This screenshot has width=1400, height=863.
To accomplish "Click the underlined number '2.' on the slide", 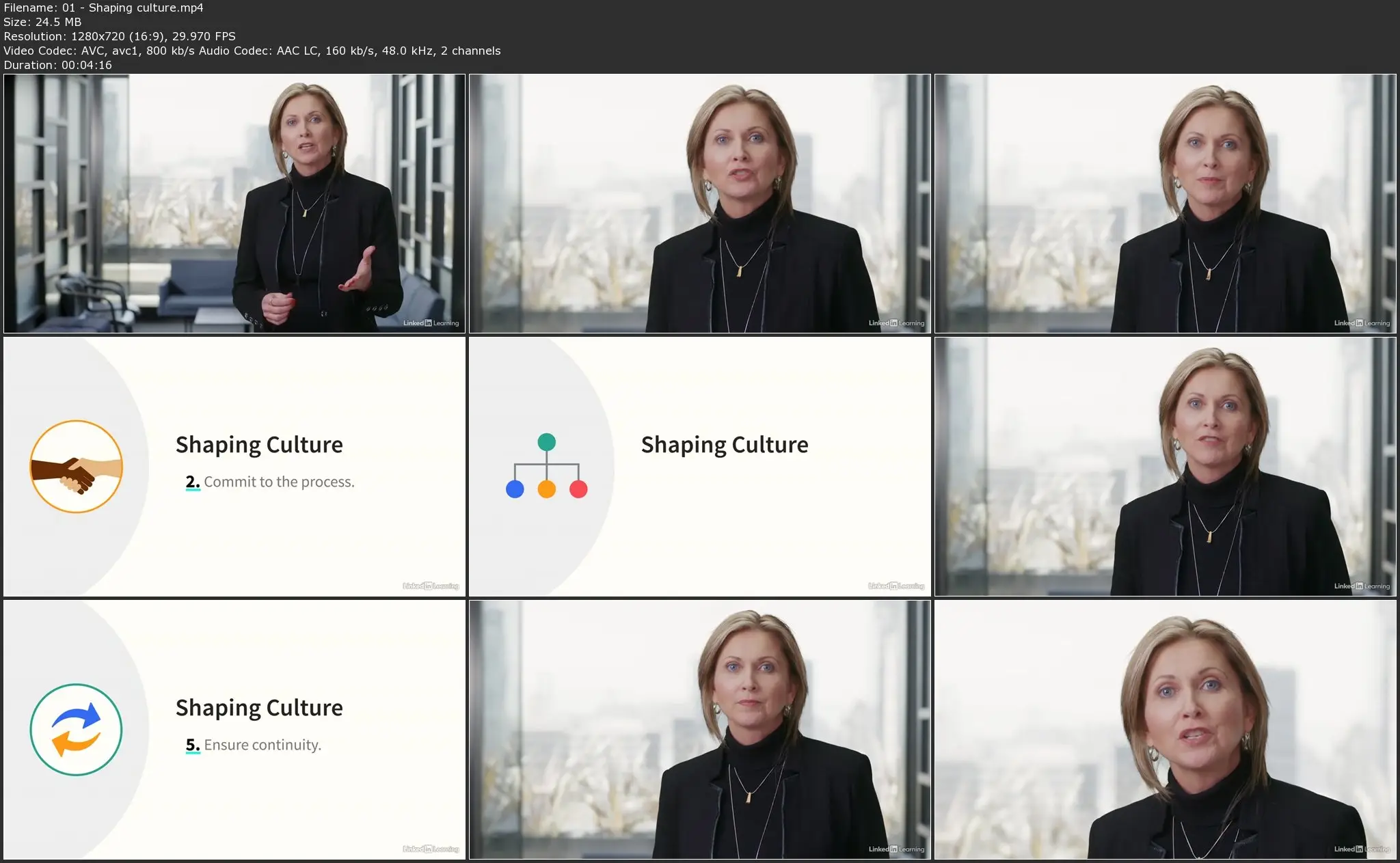I will pos(193,482).
